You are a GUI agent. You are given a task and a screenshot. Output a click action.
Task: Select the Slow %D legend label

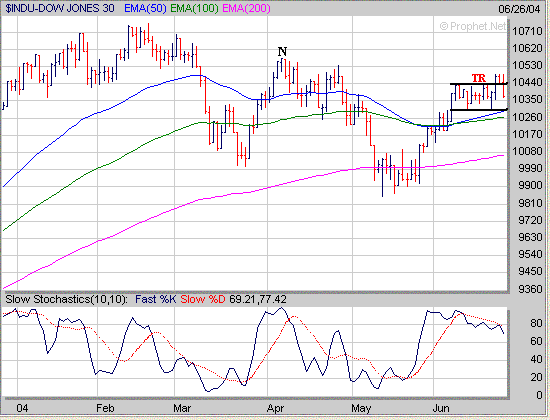[x=203, y=299]
